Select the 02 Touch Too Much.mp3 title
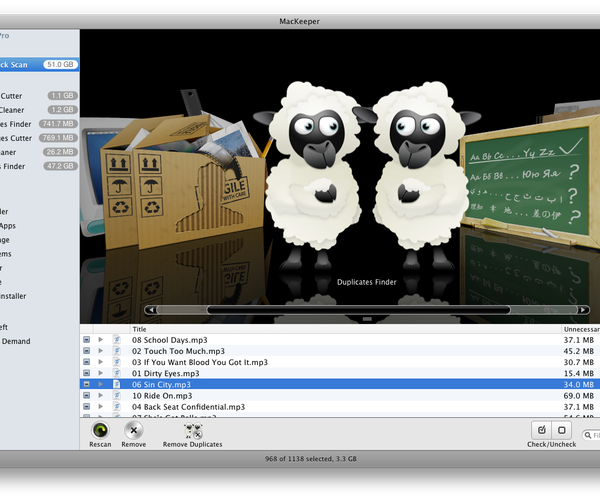The height and width of the screenshot is (500, 600). click(x=178, y=351)
